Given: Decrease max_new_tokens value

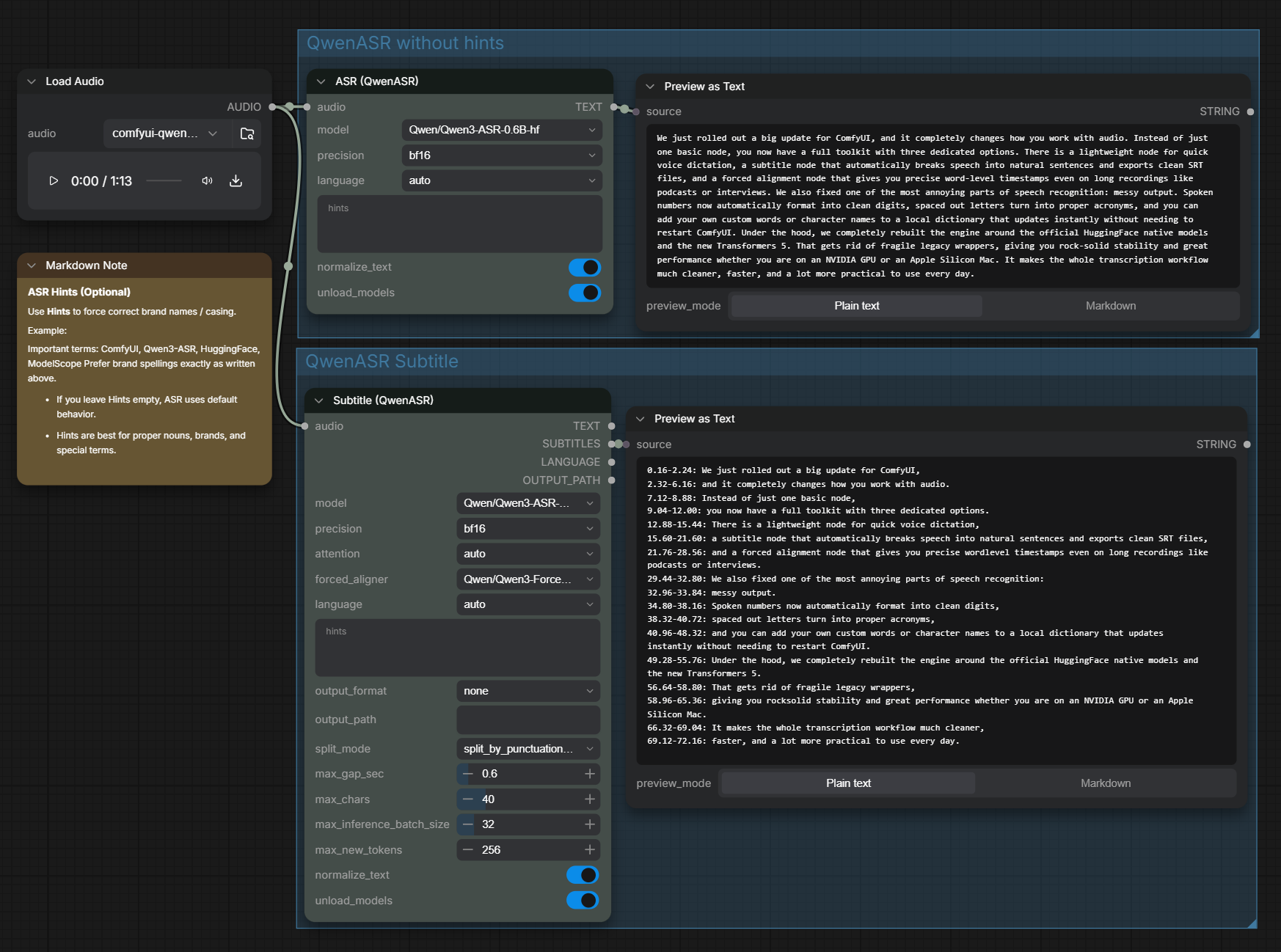Looking at the screenshot, I should (x=467, y=850).
